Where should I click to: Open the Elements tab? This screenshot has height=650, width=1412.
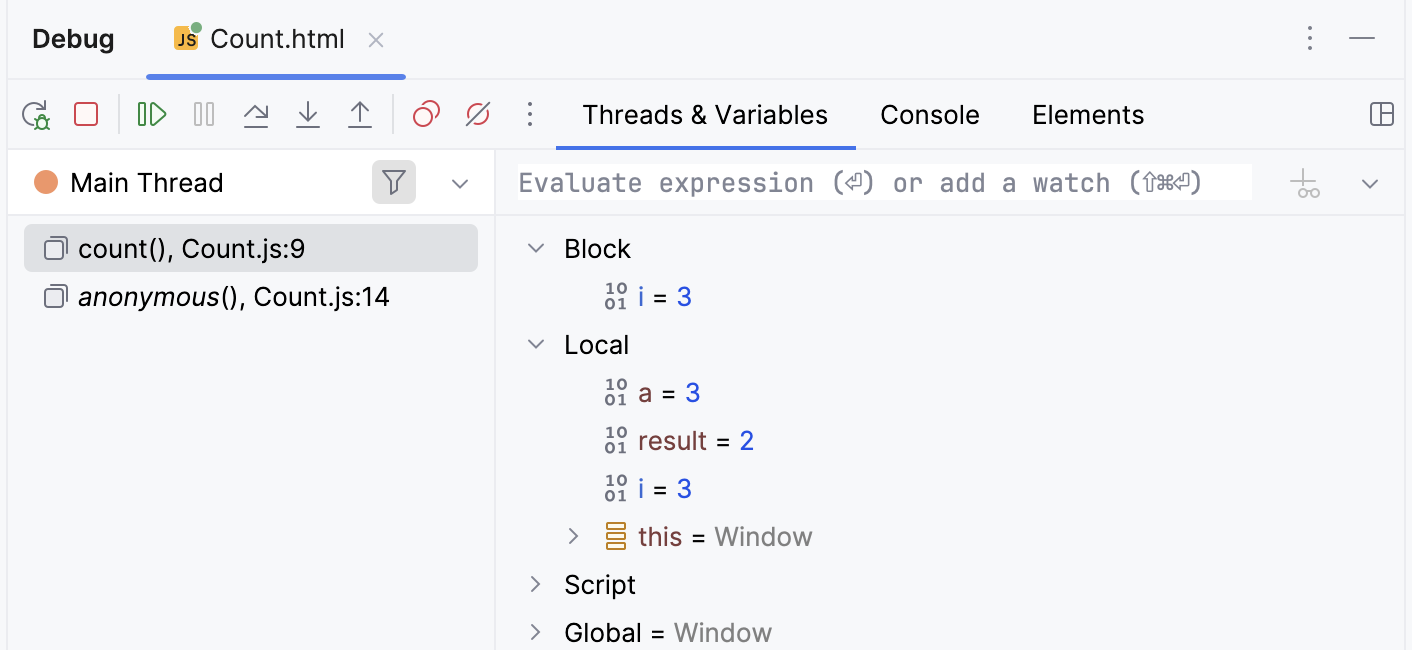point(1088,114)
